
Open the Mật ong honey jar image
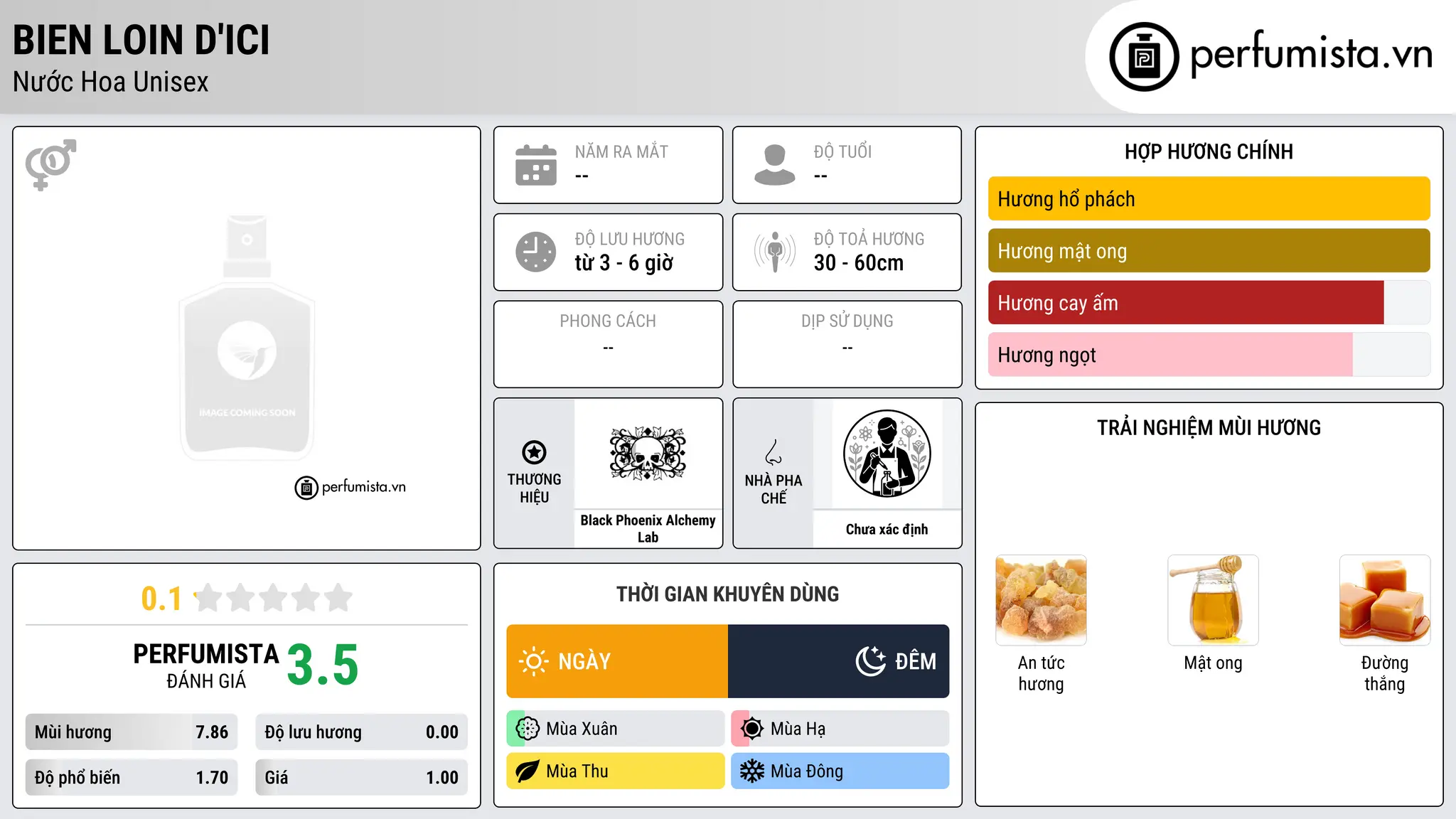click(1213, 600)
